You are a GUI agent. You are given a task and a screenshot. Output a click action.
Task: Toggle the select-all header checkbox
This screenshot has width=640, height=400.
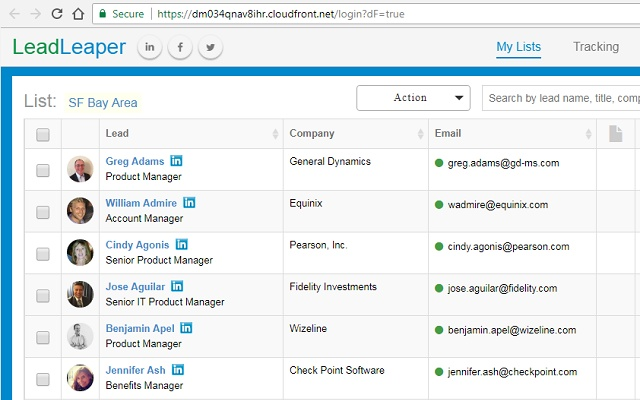(x=43, y=135)
